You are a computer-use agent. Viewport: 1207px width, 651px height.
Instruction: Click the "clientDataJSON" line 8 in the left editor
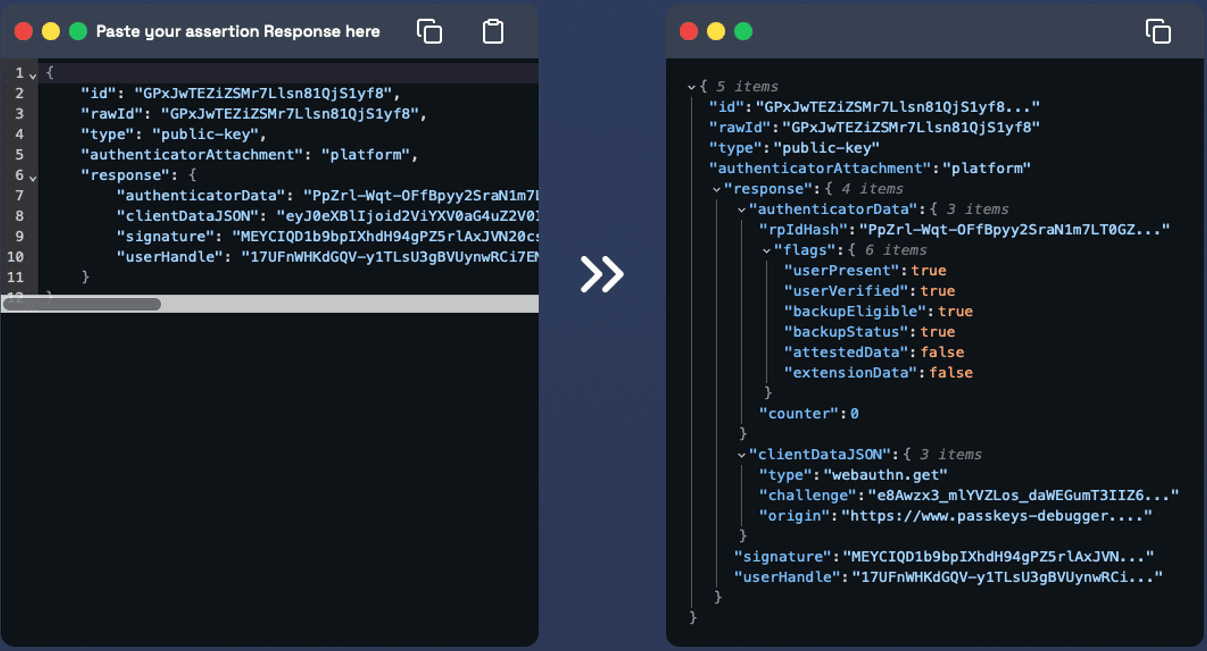pos(327,216)
